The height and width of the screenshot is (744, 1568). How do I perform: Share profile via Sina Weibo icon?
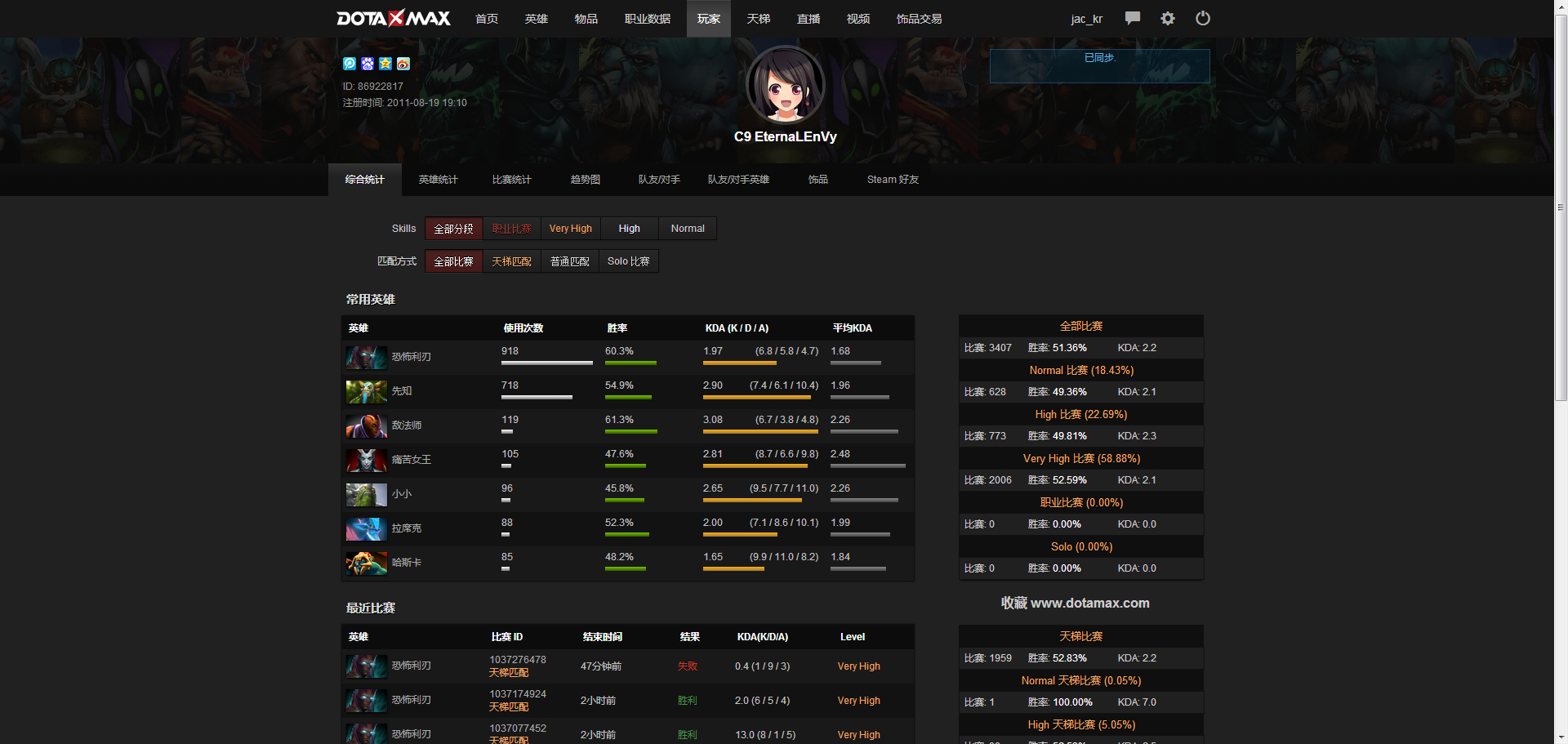[403, 64]
